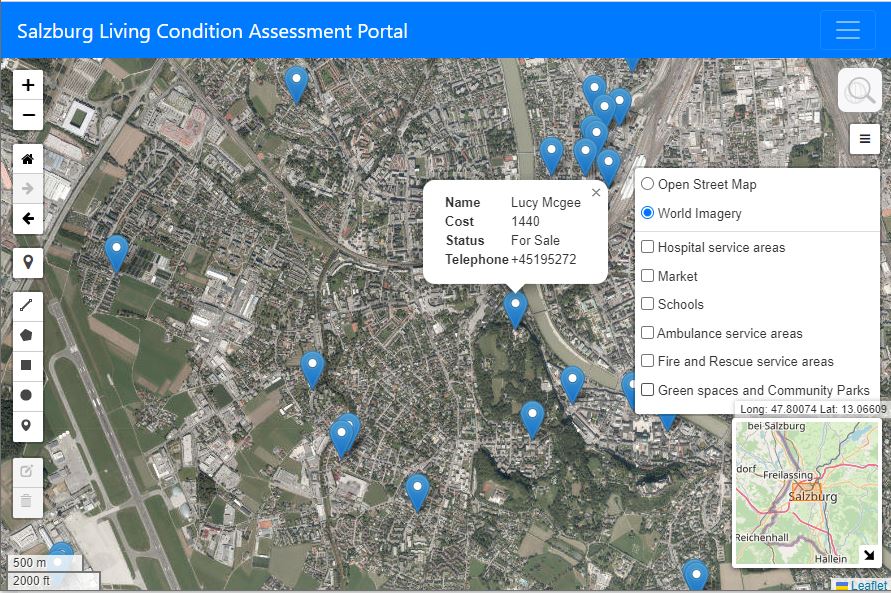Image resolution: width=891 pixels, height=593 pixels.
Task: Zoom in on the map
Action: (28, 85)
